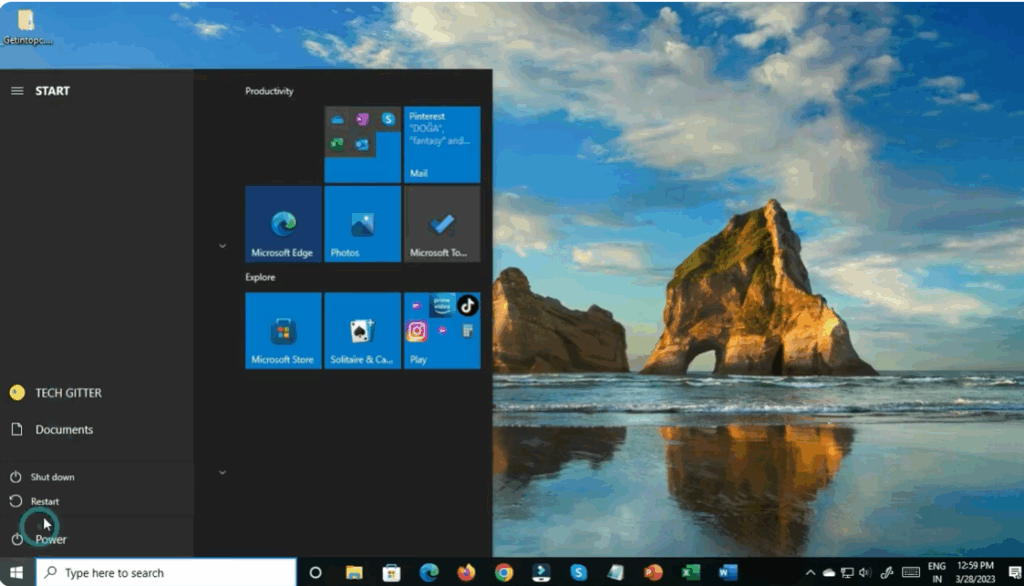Open Google Chrome from the taskbar
Screen dimensions: 1024x586
[x=503, y=573]
